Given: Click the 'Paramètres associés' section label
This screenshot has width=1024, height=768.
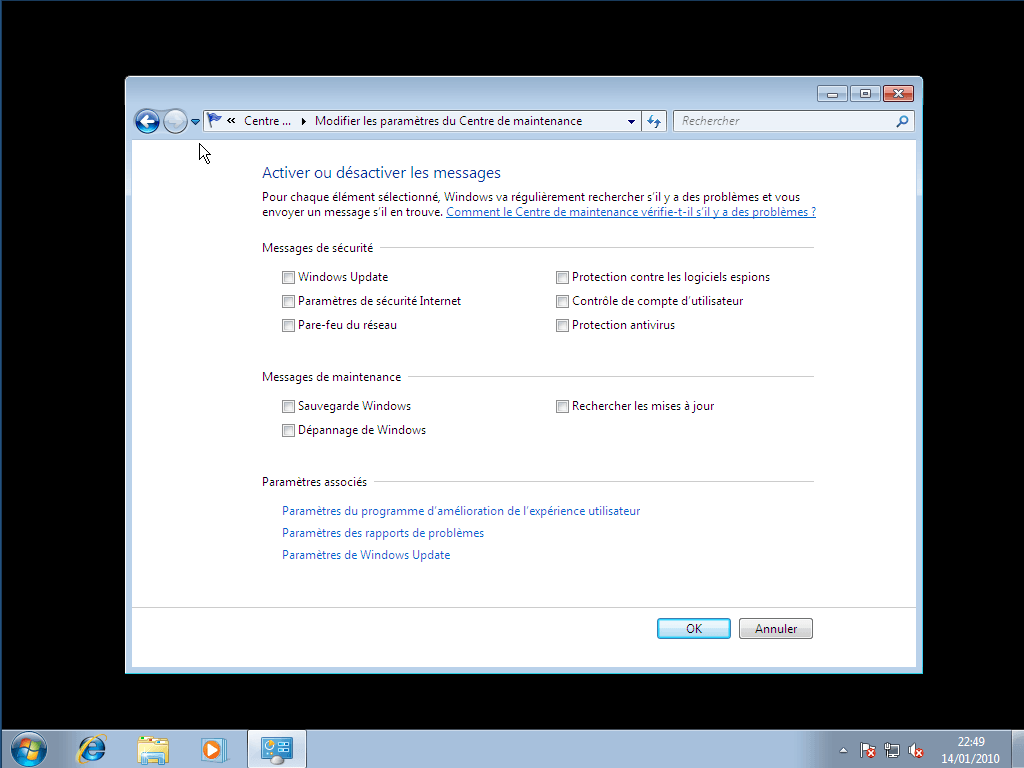Looking at the screenshot, I should pos(314,482).
